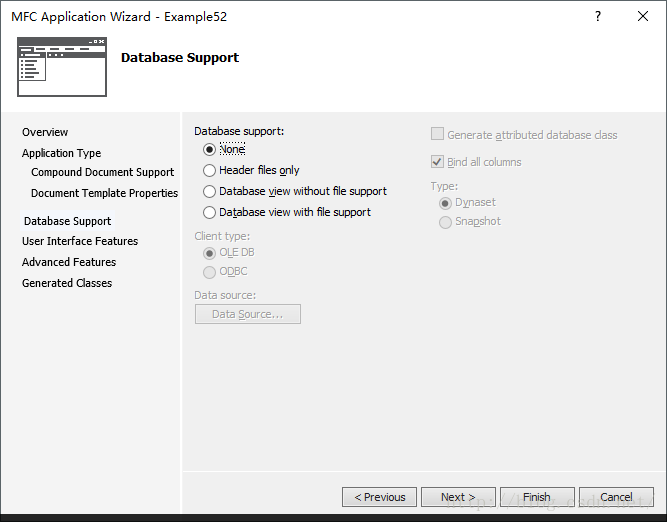Open the Application Type page
Image resolution: width=667 pixels, height=522 pixels.
pos(62,153)
